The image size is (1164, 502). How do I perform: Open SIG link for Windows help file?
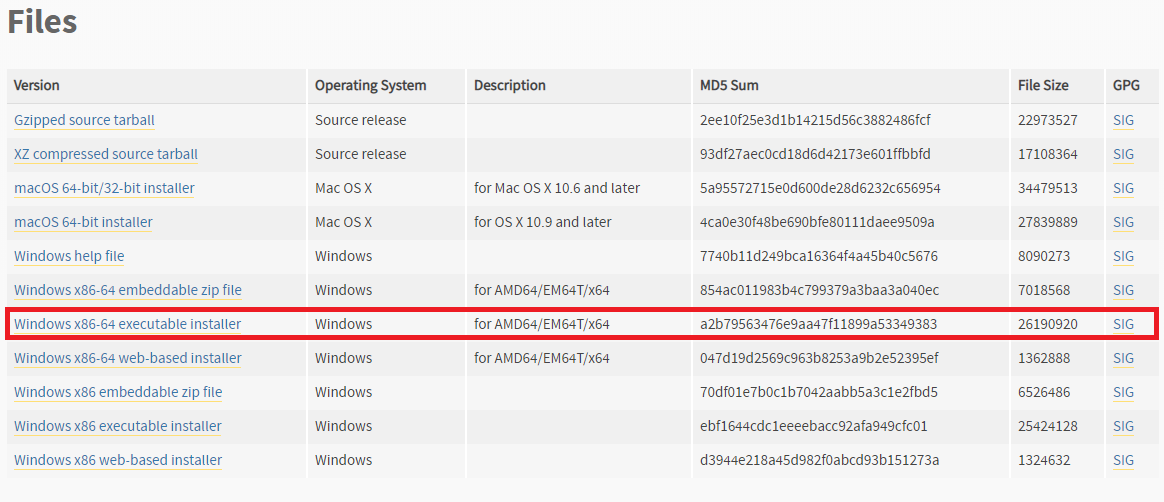click(1123, 256)
